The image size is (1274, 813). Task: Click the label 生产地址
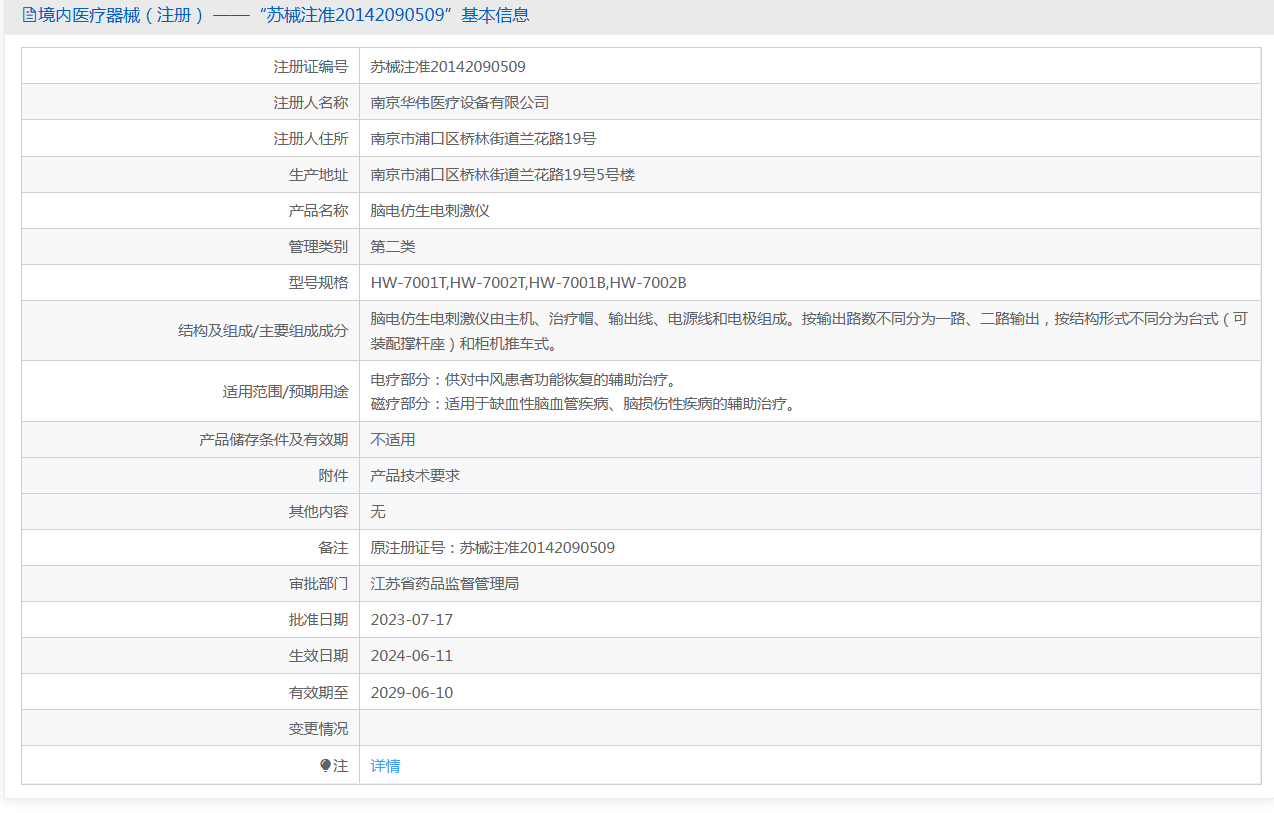click(x=319, y=175)
